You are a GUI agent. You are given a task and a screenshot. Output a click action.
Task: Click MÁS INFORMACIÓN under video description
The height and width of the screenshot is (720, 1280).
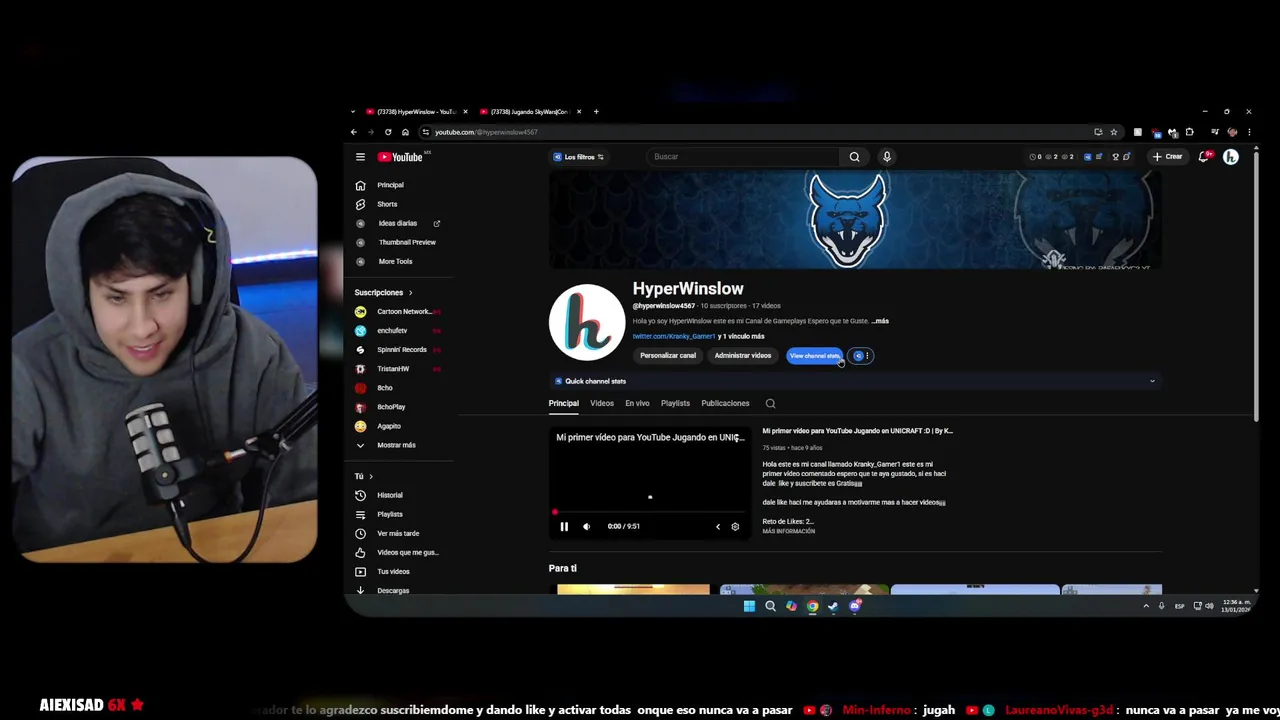(788, 531)
